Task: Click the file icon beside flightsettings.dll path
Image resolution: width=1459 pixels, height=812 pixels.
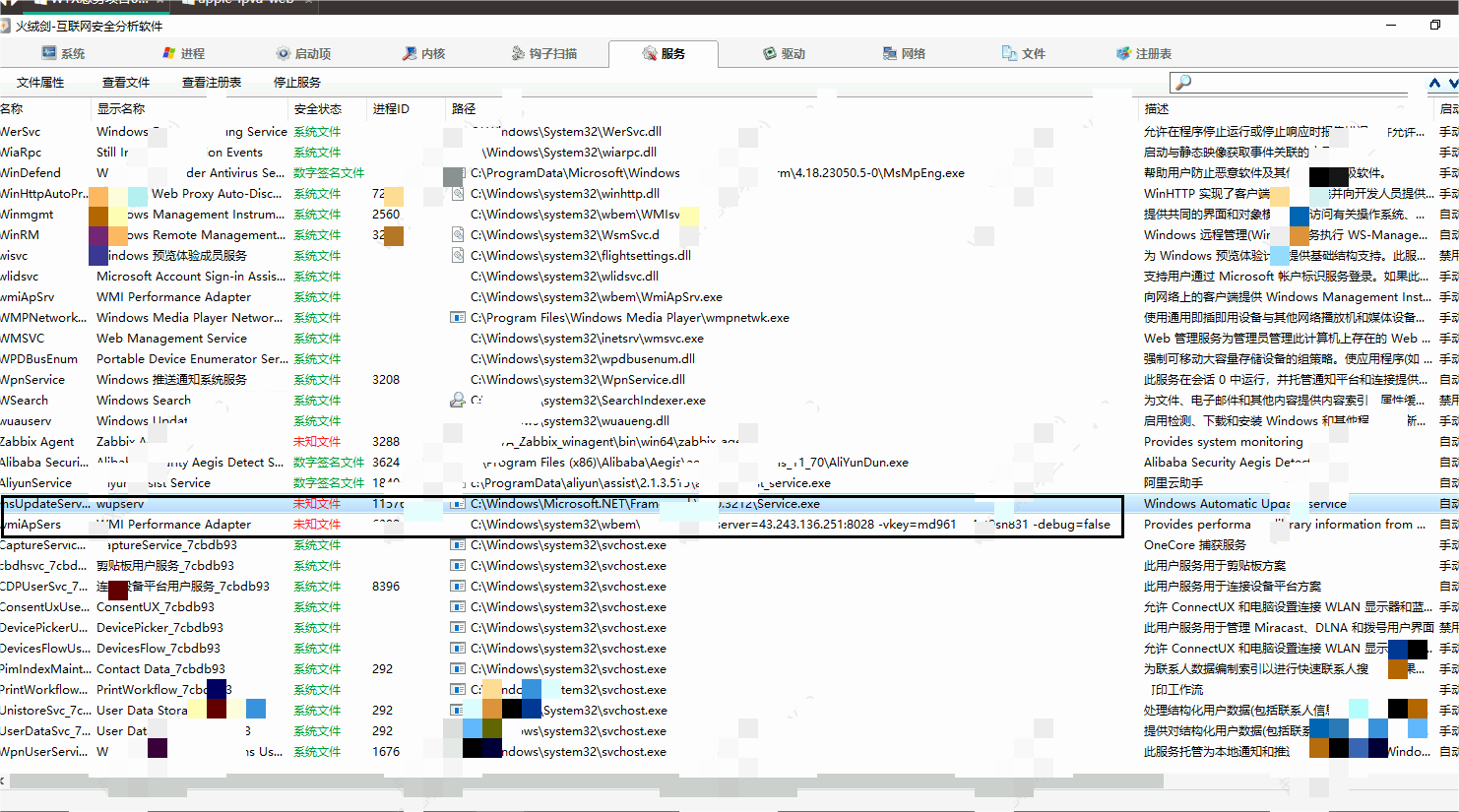Action: (458, 256)
